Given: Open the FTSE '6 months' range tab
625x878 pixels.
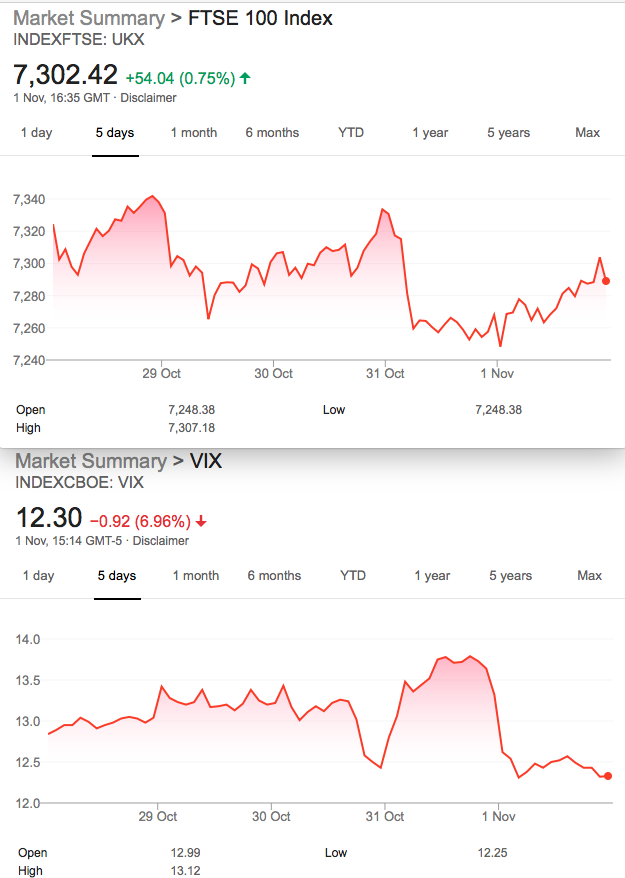Looking at the screenshot, I should coord(272,133).
